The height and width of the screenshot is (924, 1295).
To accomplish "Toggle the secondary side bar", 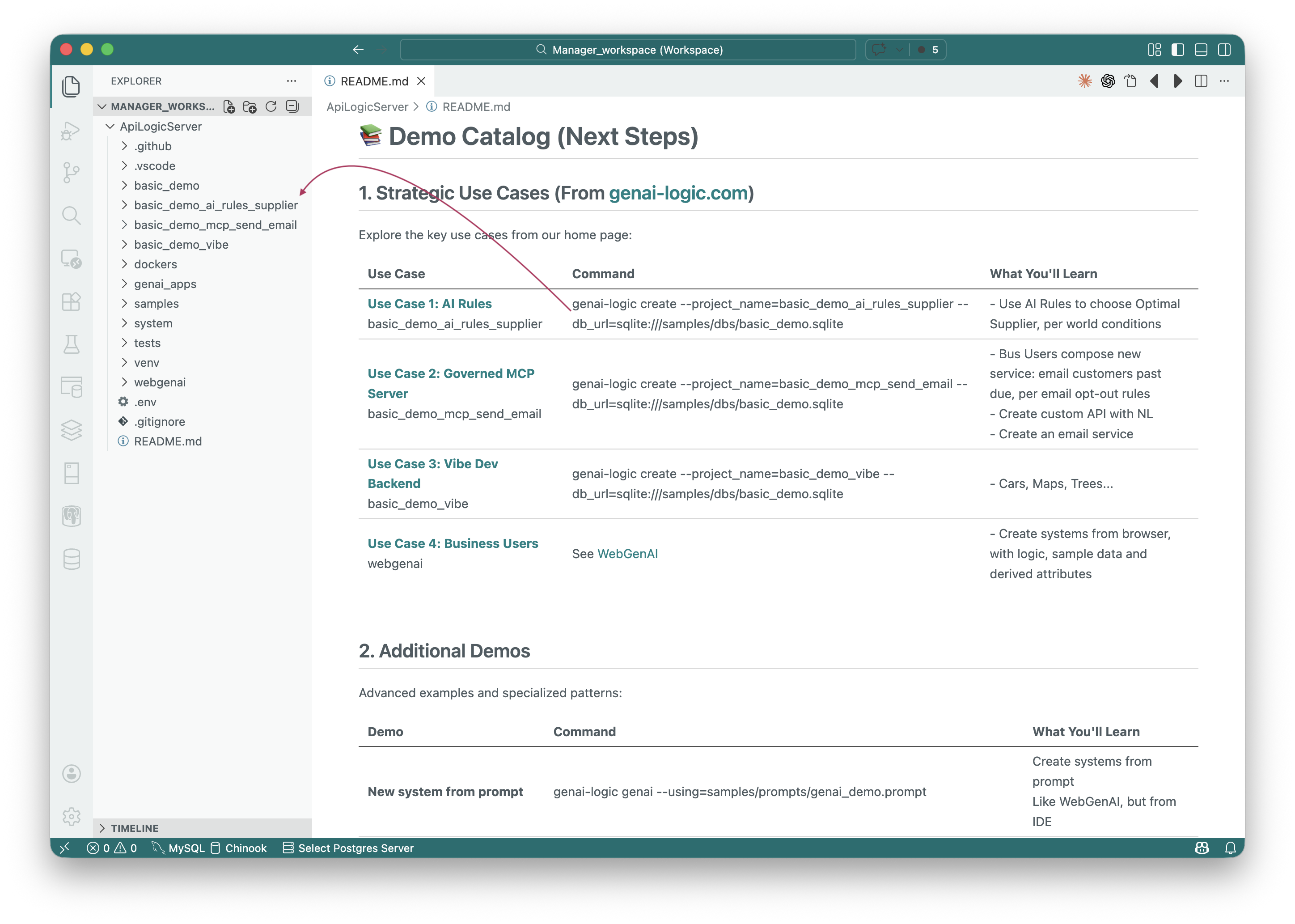I will click(x=1224, y=50).
